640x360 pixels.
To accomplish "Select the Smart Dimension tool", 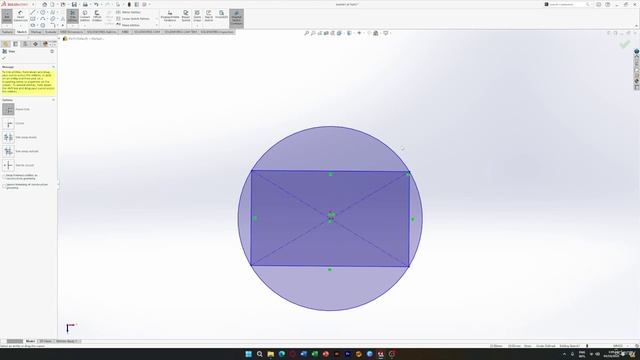I will [20, 16].
